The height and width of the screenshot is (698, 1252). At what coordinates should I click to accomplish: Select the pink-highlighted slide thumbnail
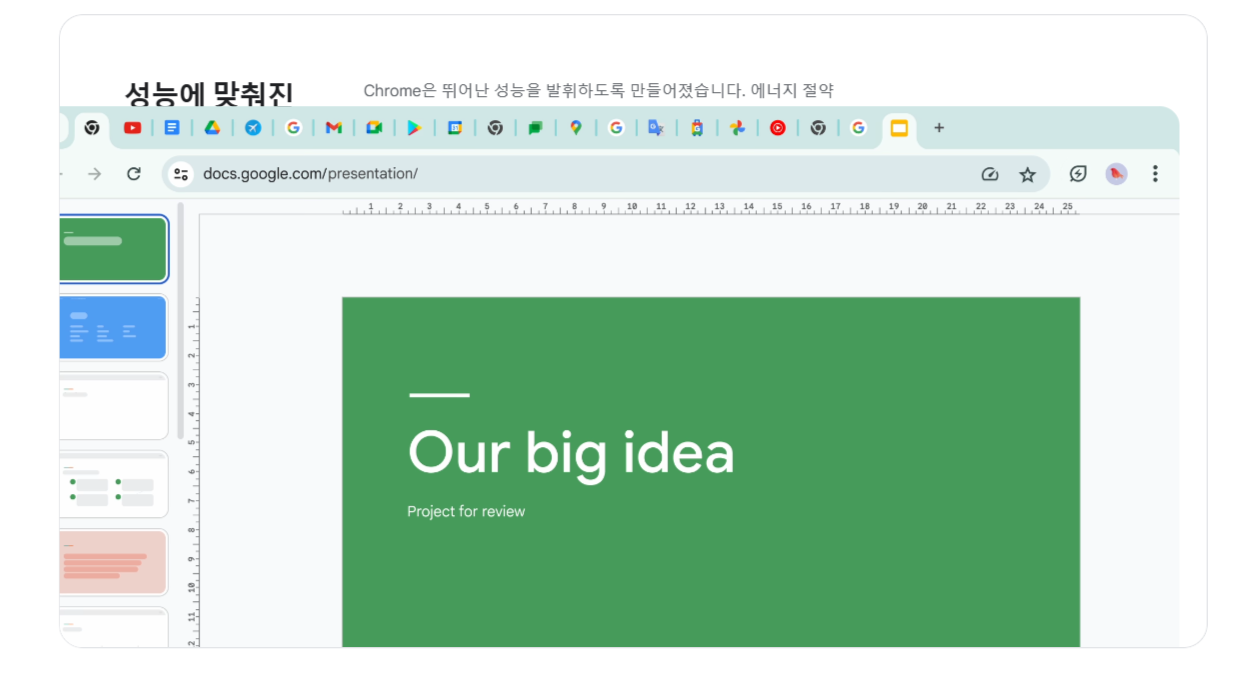click(x=112, y=562)
